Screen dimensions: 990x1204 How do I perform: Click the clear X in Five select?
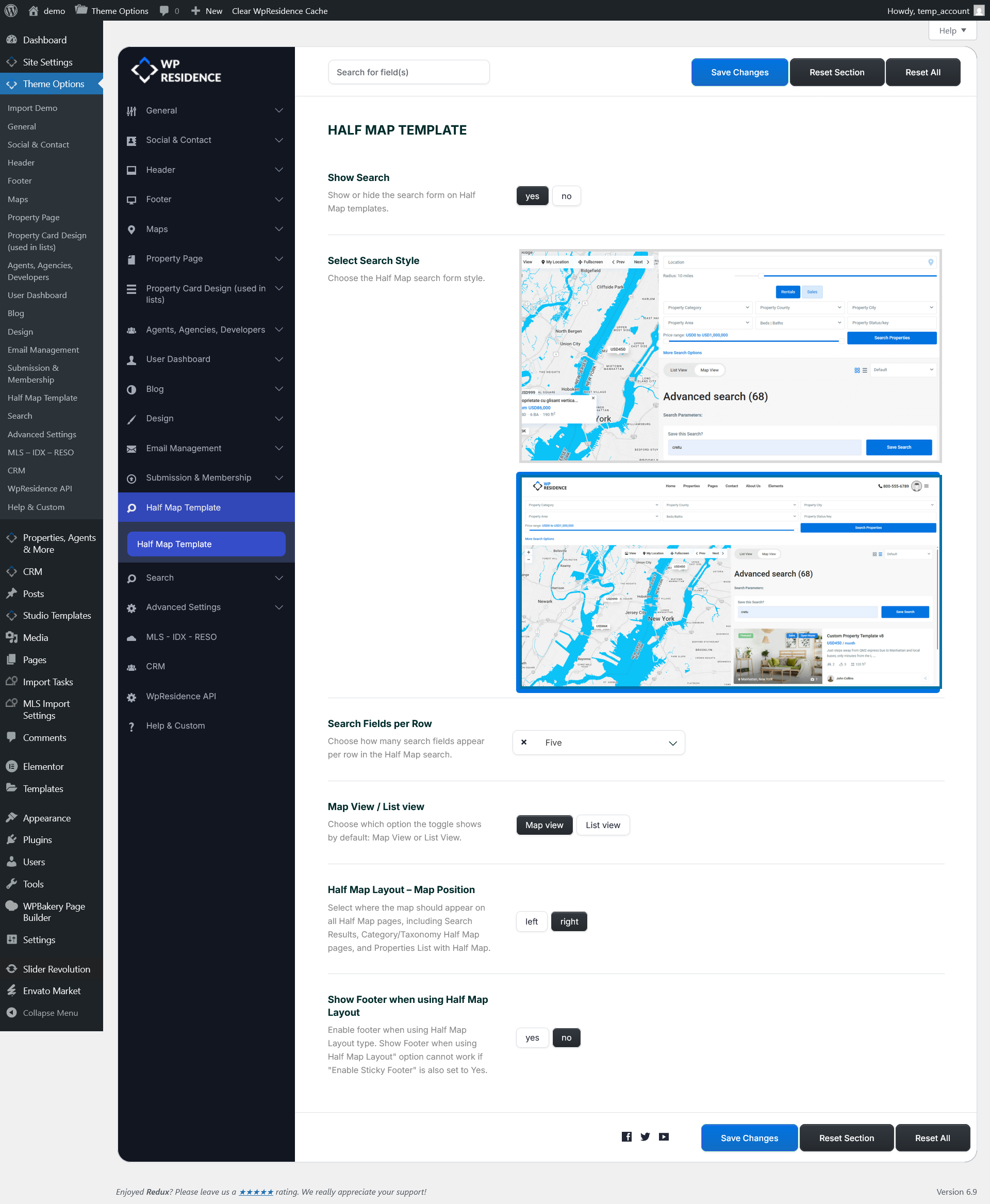[x=523, y=742]
